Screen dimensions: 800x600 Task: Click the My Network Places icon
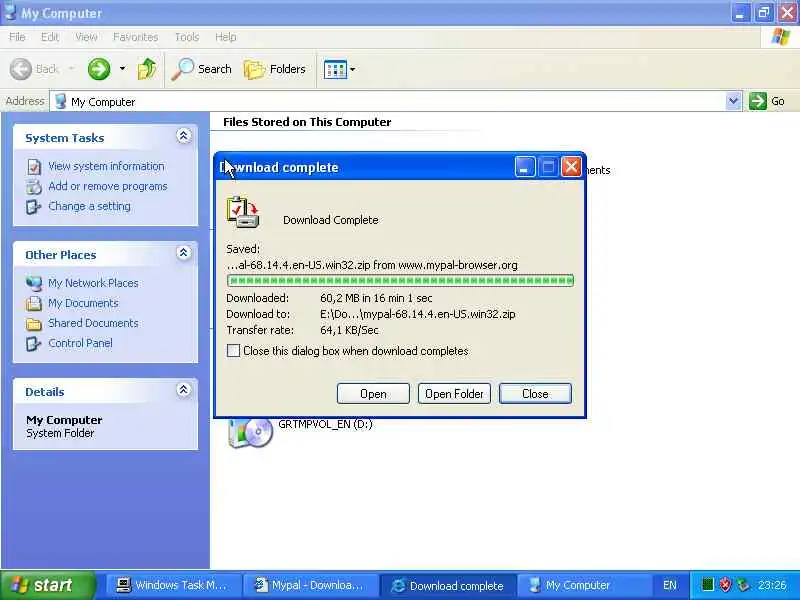pos(34,283)
